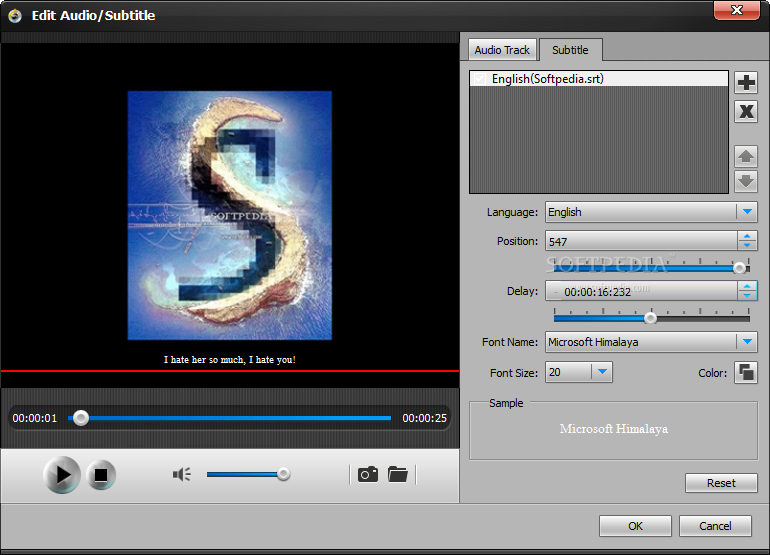Open snapshot folder icon

[x=398, y=474]
